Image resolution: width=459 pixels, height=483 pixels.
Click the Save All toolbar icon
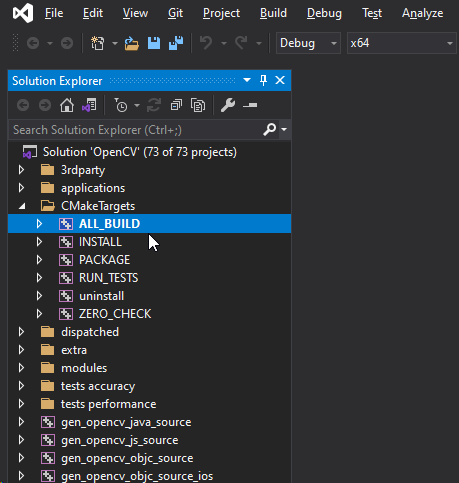pyautogui.click(x=176, y=43)
